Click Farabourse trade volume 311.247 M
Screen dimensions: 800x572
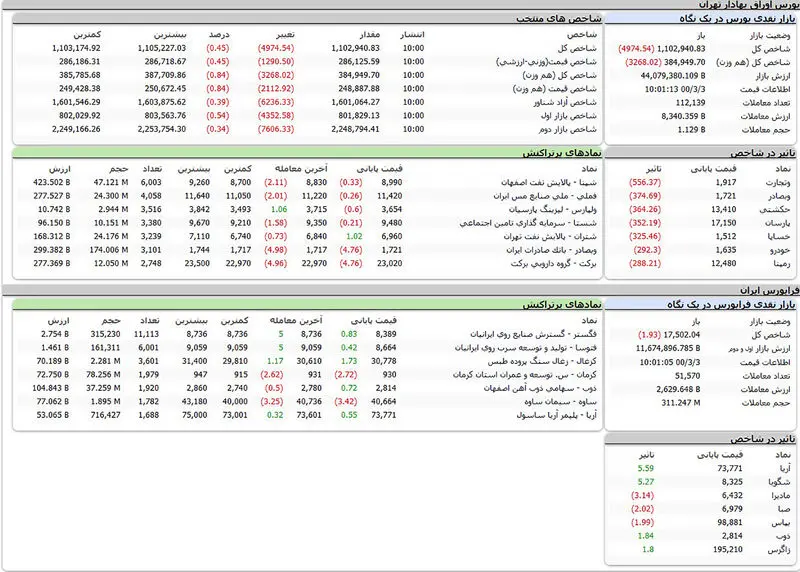coord(681,403)
